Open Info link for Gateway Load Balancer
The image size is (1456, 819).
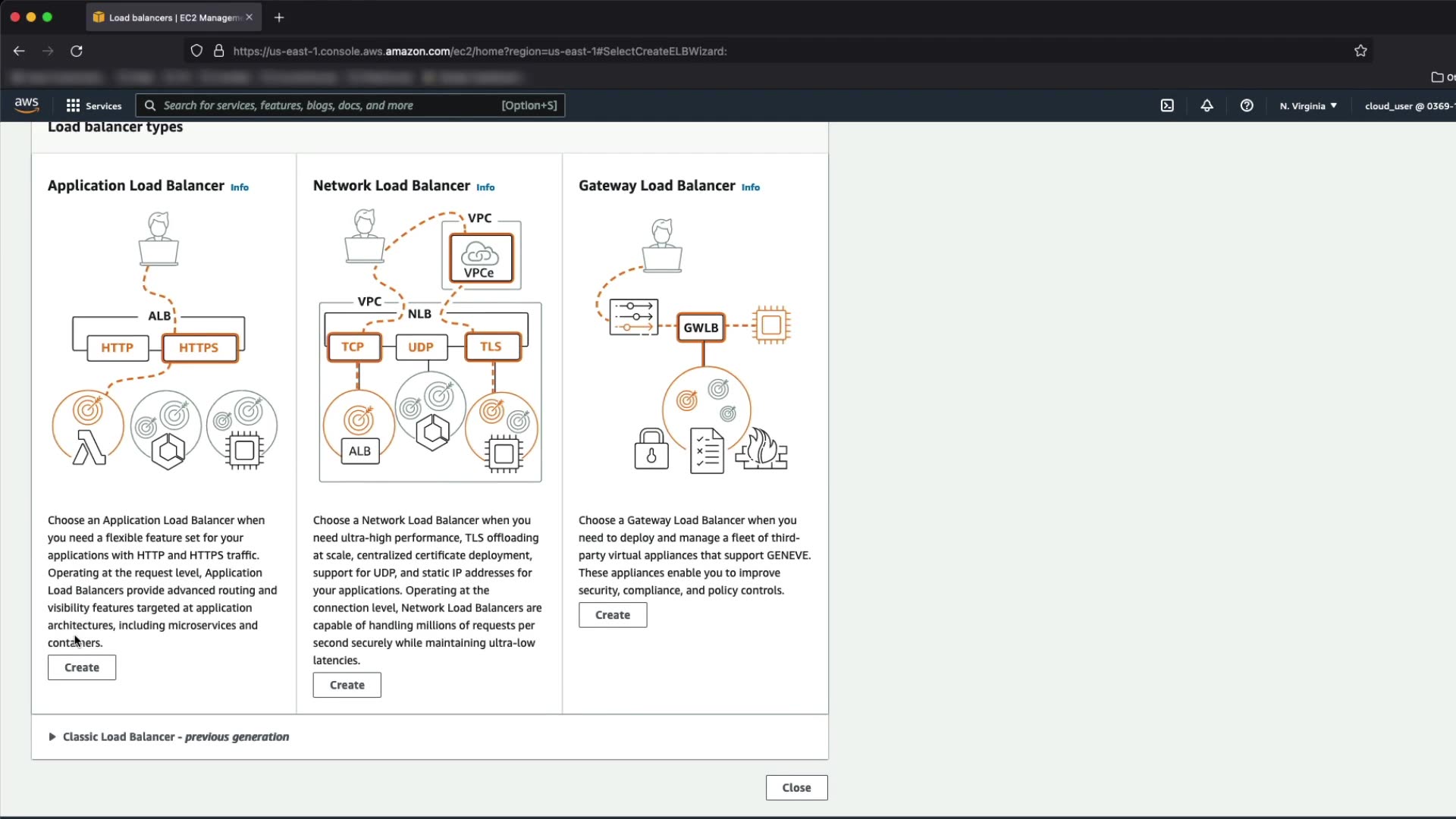751,187
